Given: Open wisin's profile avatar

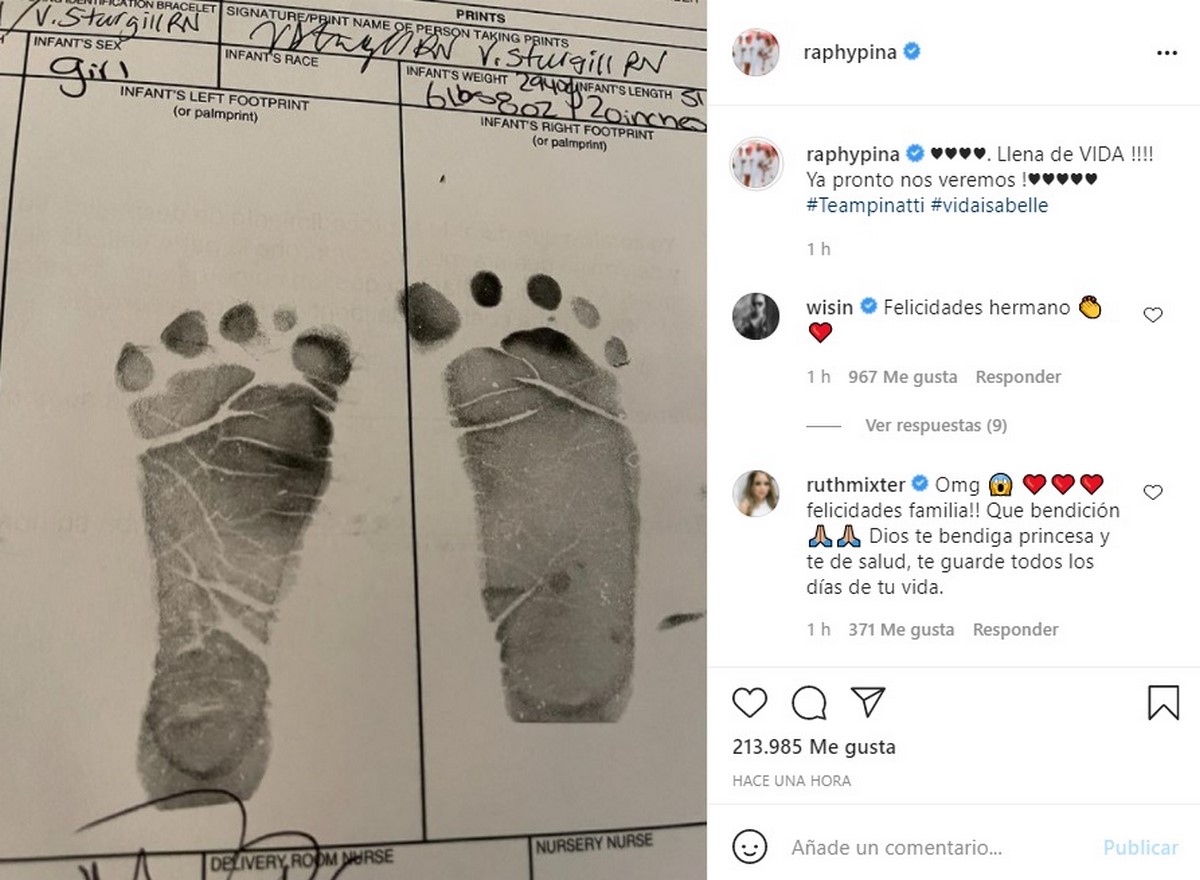Looking at the screenshot, I should tap(756, 316).
